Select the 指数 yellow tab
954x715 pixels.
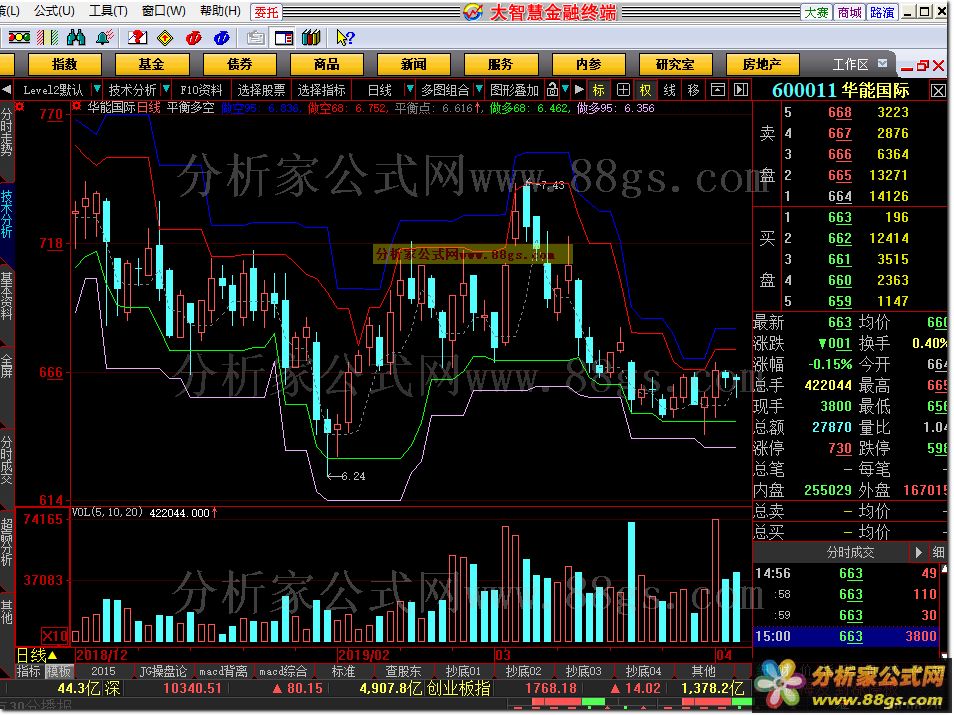(x=64, y=65)
